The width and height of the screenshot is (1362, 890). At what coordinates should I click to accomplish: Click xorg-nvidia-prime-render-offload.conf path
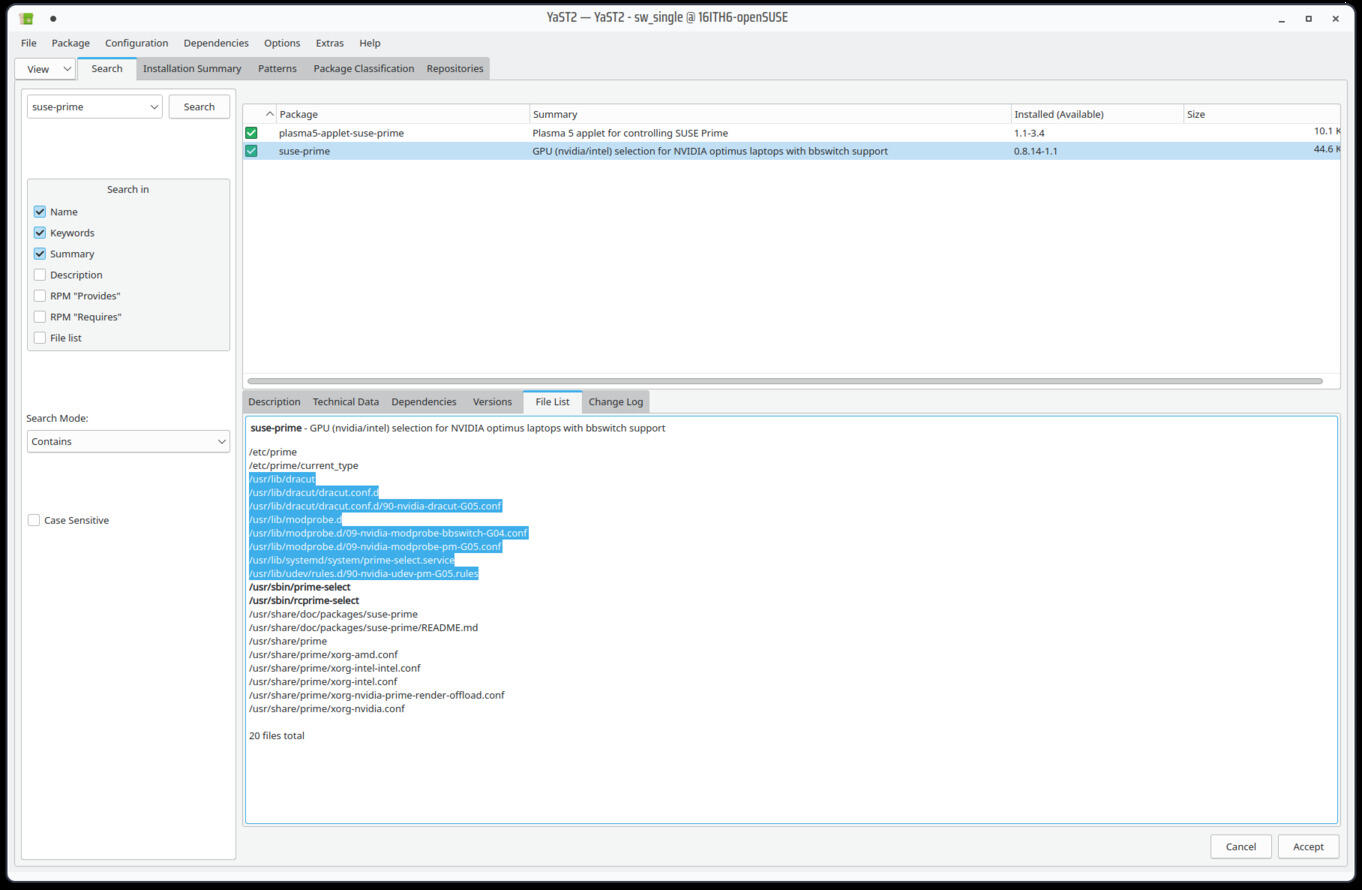coord(376,695)
